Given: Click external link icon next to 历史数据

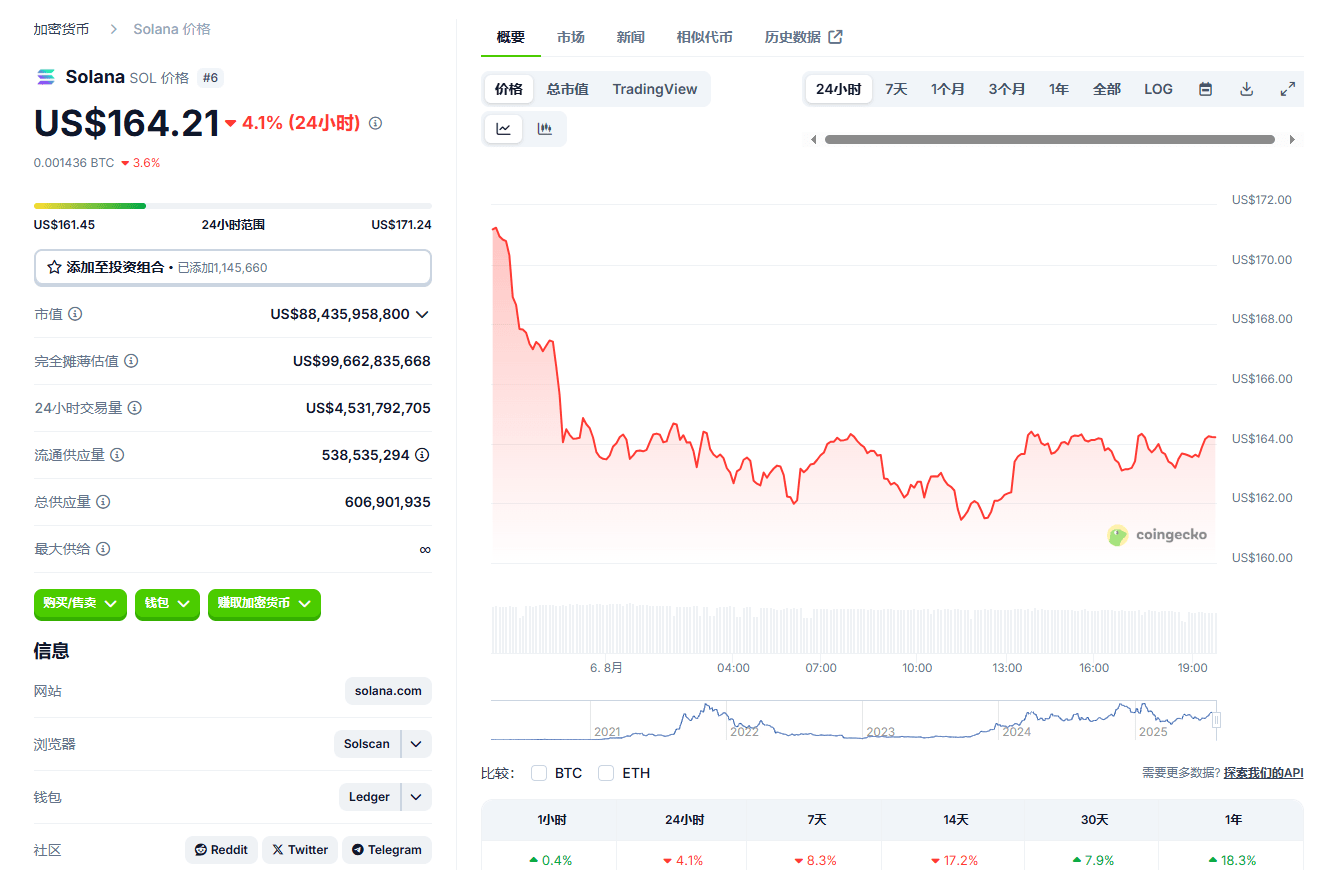Looking at the screenshot, I should click(836, 37).
